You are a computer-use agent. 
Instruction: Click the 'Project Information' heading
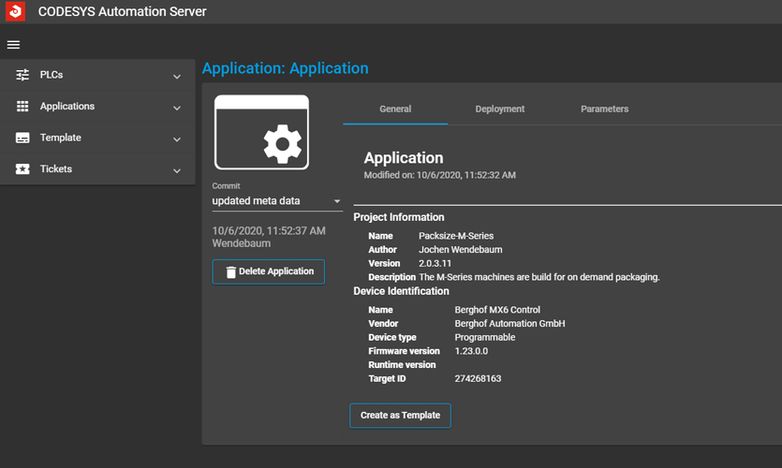[398, 218]
